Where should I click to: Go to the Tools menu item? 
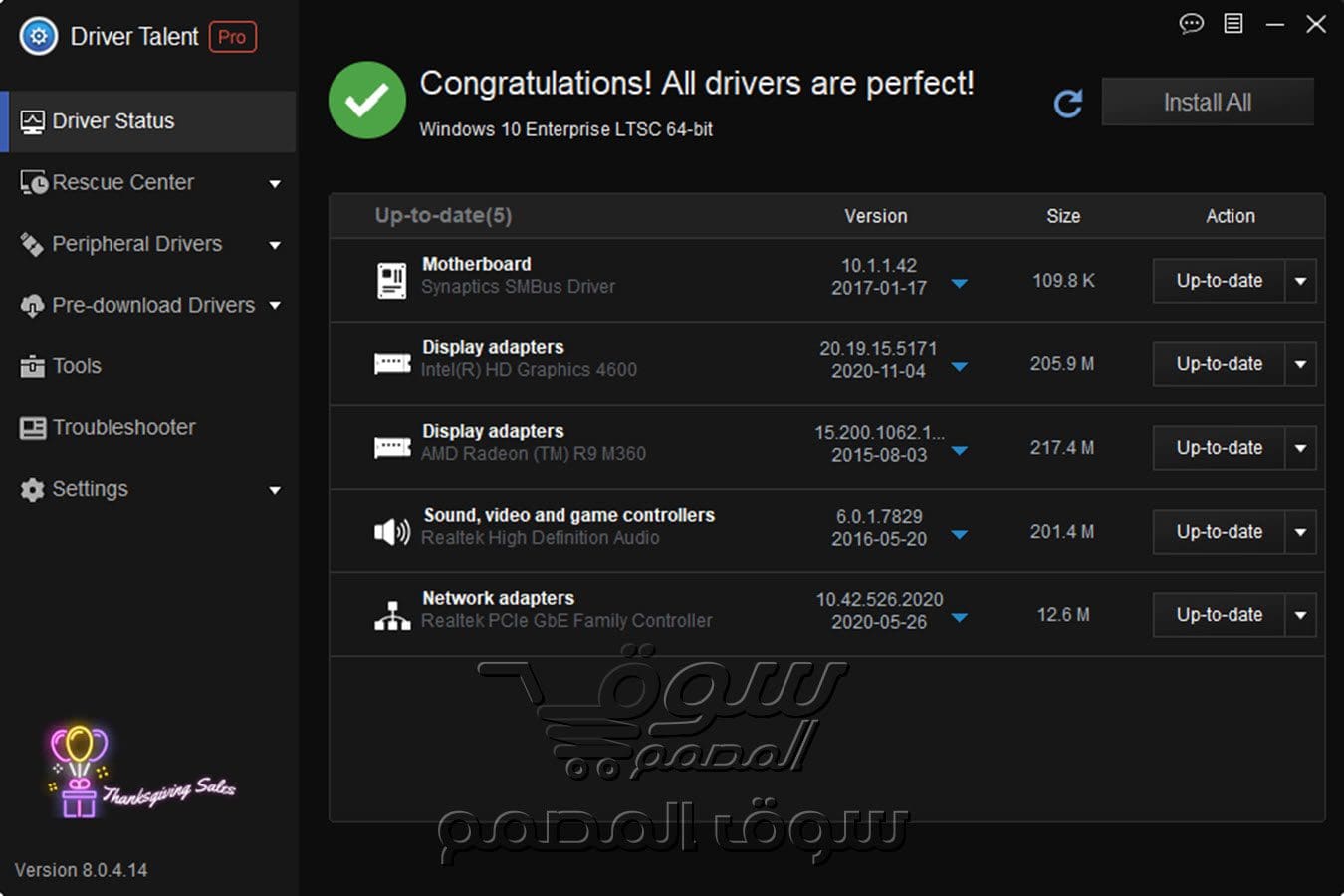[x=148, y=366]
